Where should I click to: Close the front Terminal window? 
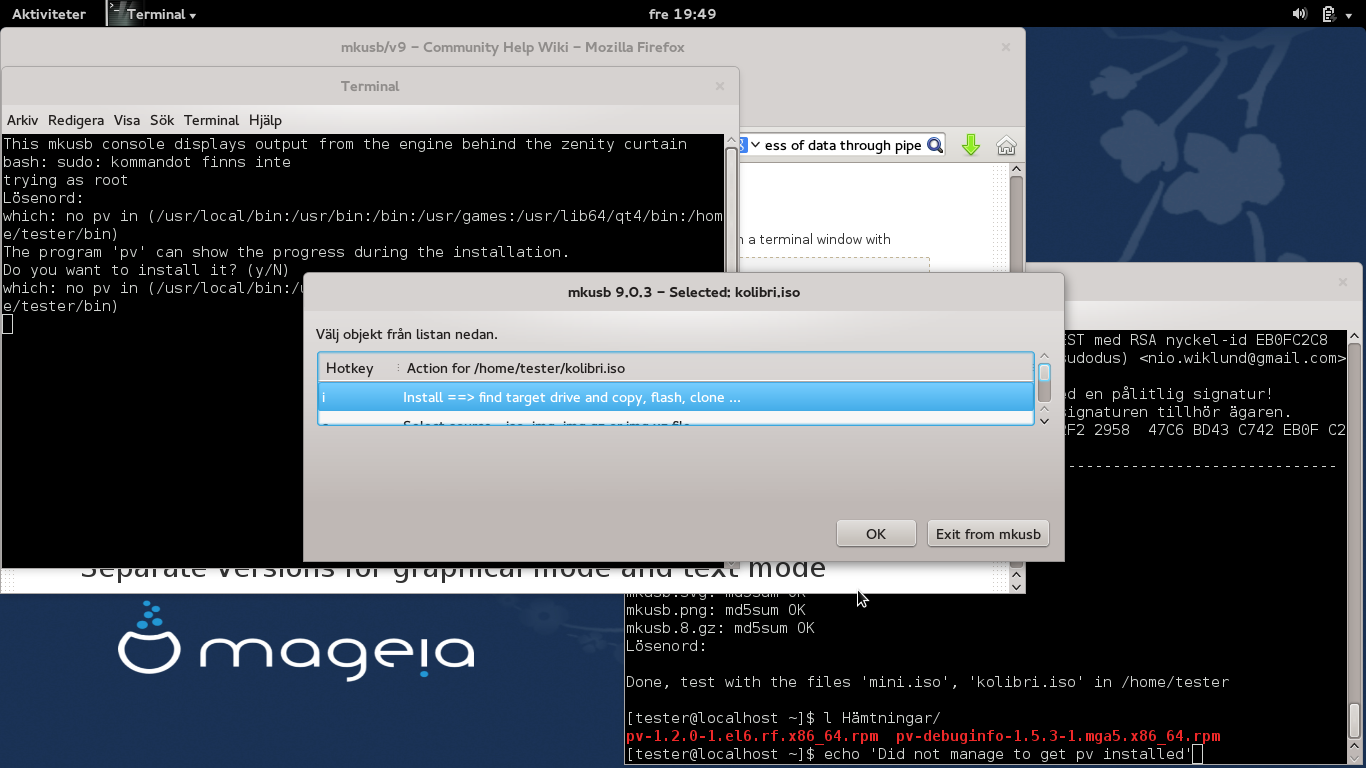point(720,86)
